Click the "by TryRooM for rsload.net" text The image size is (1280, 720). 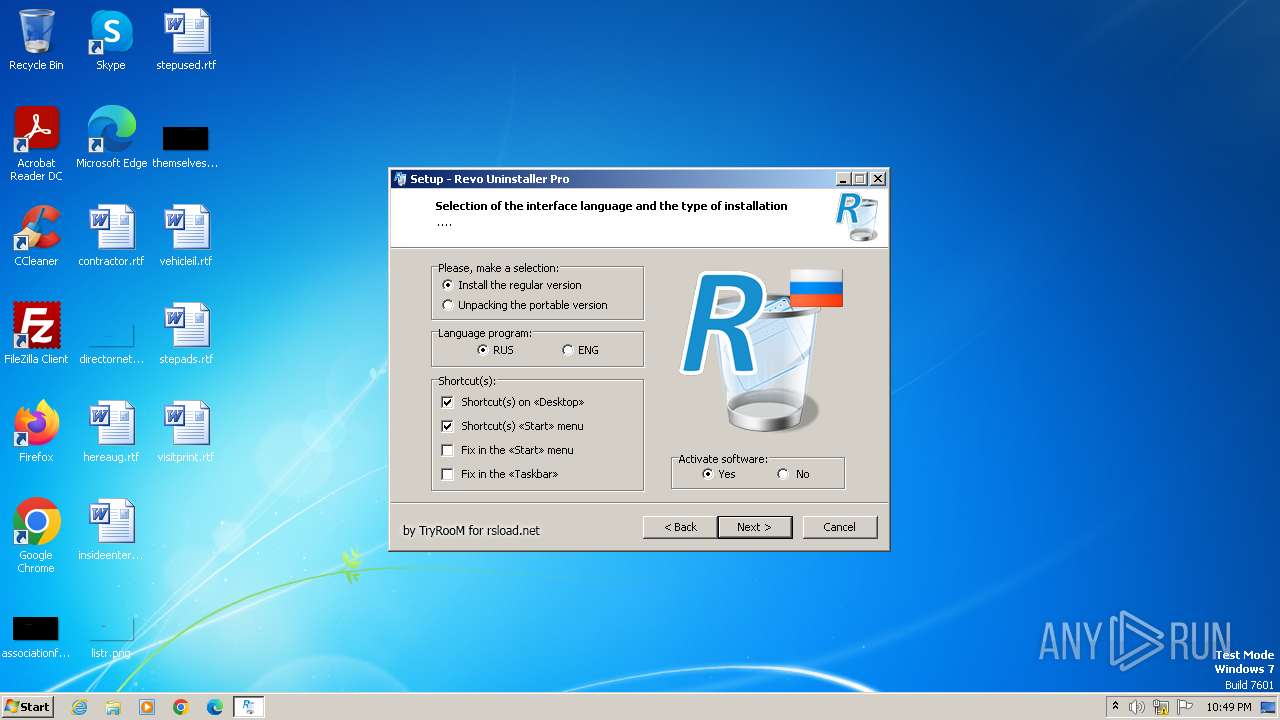471,531
